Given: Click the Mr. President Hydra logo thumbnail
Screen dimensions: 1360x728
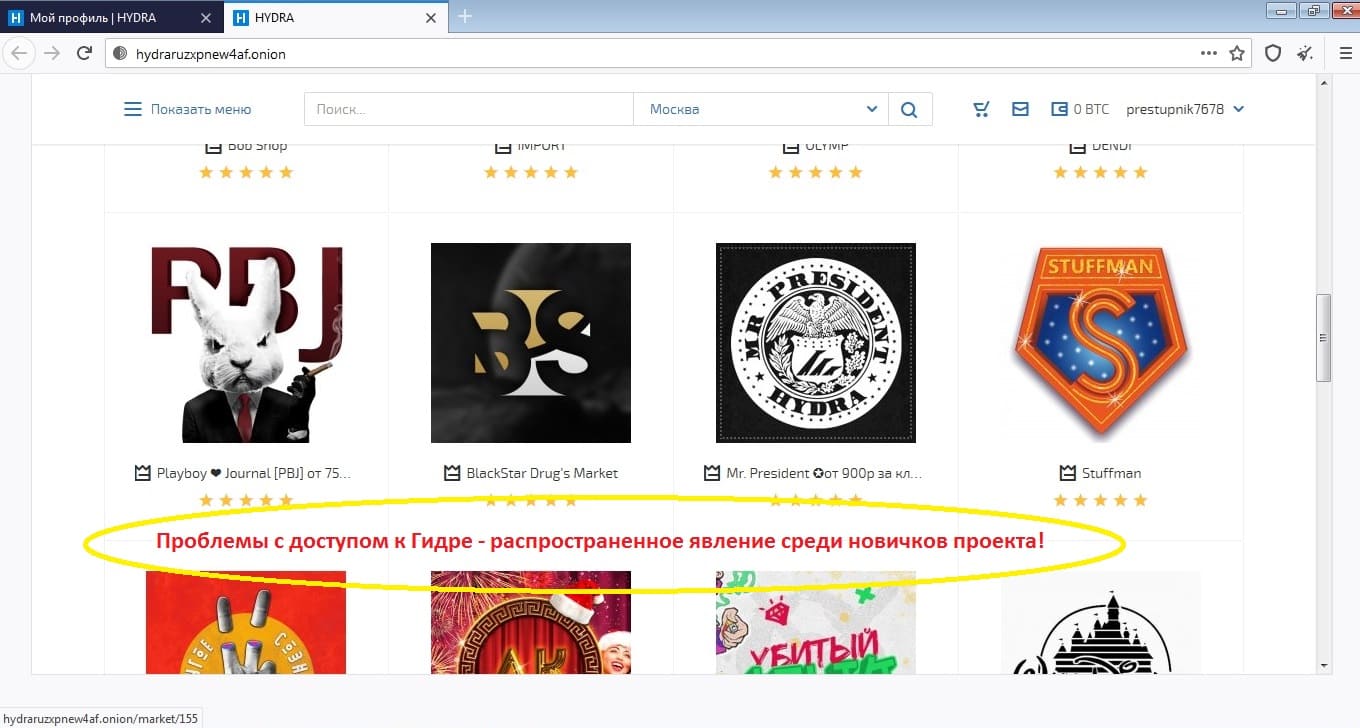Looking at the screenshot, I should tap(815, 343).
